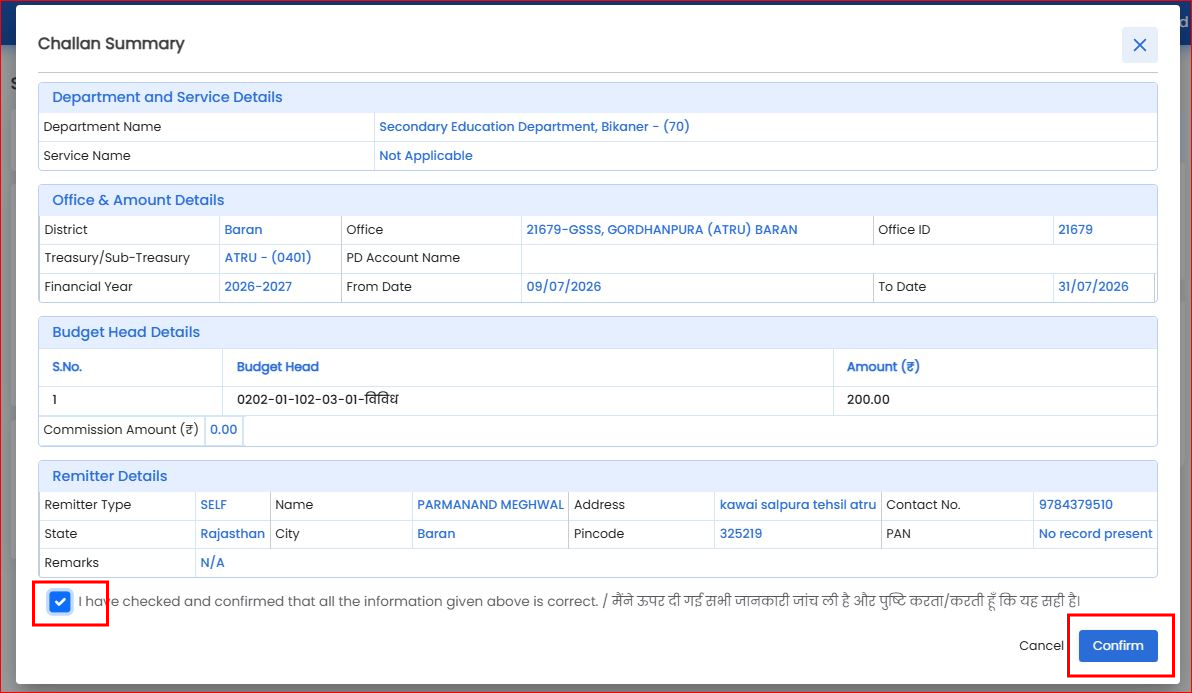
Task: Click the Confirm button
Action: [x=1118, y=645]
